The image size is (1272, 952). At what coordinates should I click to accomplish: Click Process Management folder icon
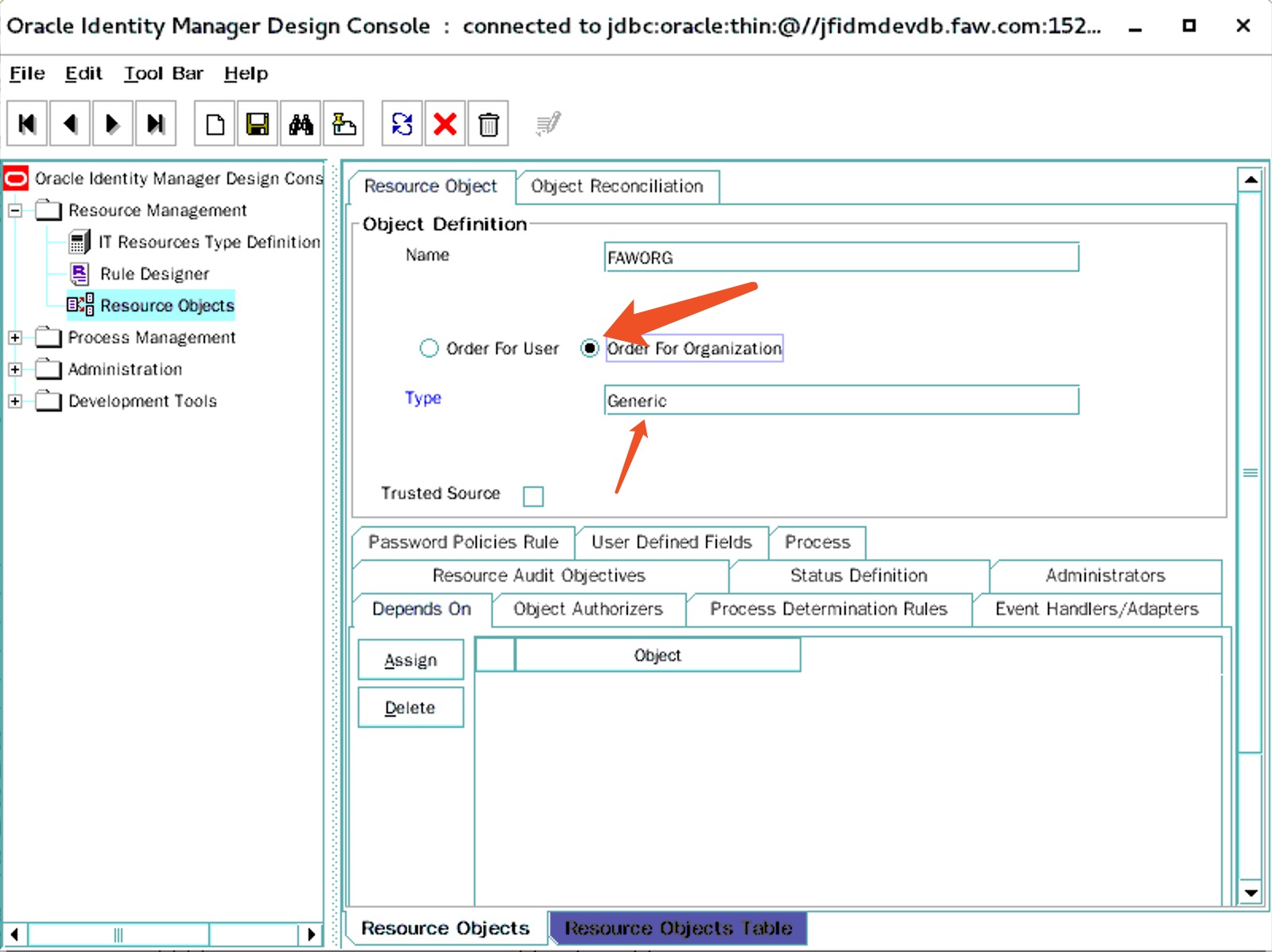[x=48, y=337]
